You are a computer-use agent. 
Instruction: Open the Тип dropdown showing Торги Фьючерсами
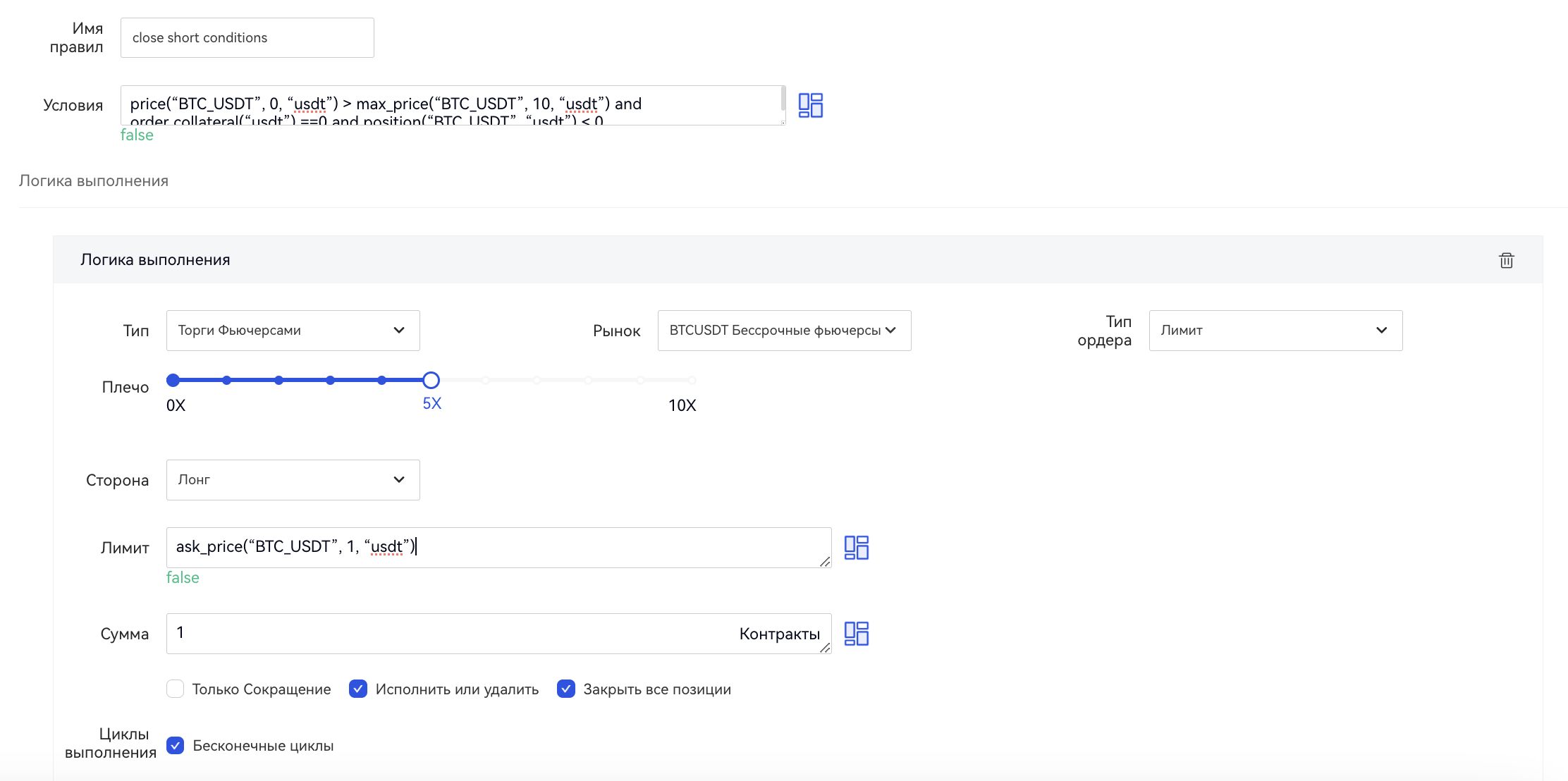pos(293,331)
